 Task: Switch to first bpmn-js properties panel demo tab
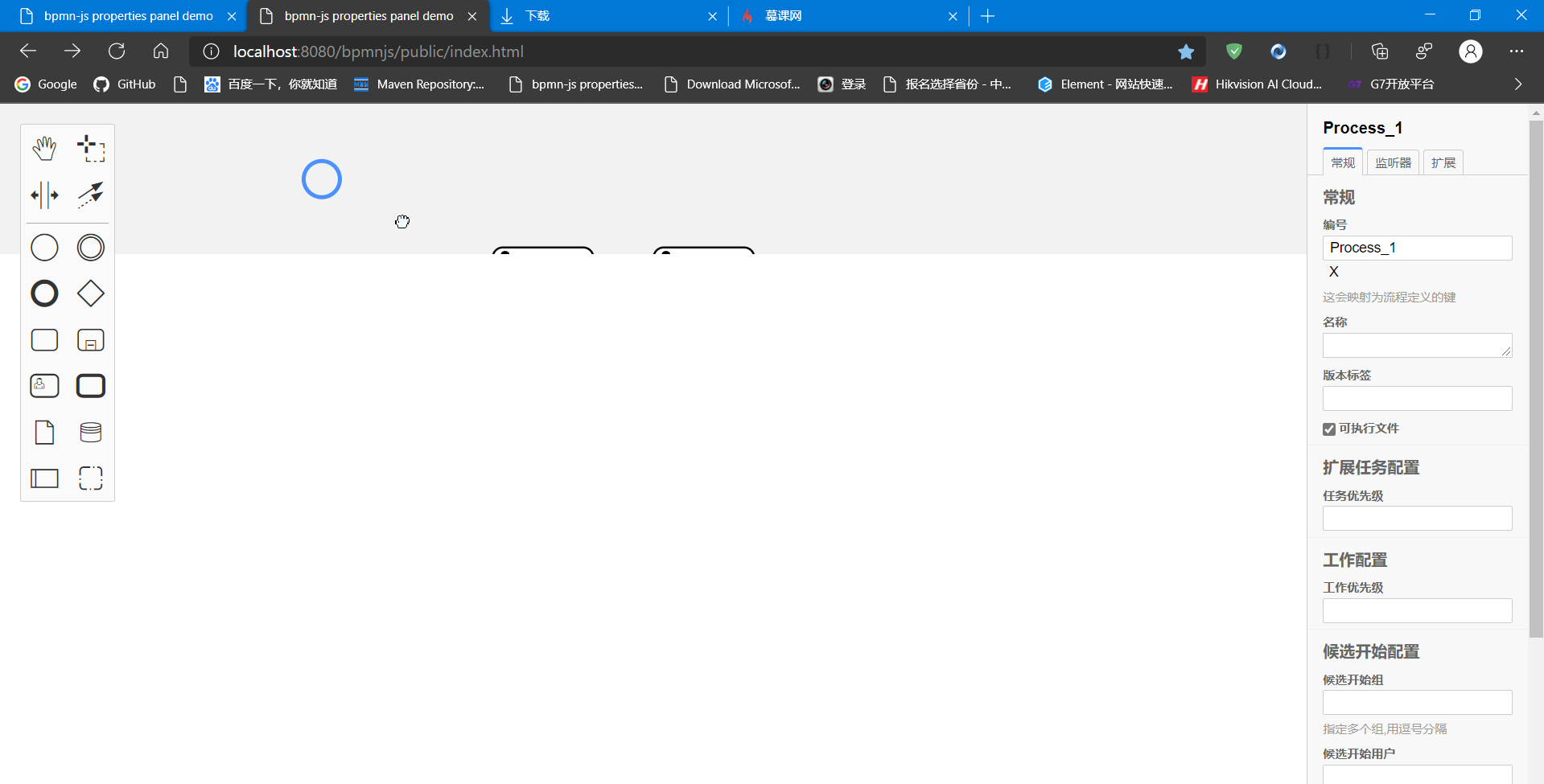coord(129,16)
